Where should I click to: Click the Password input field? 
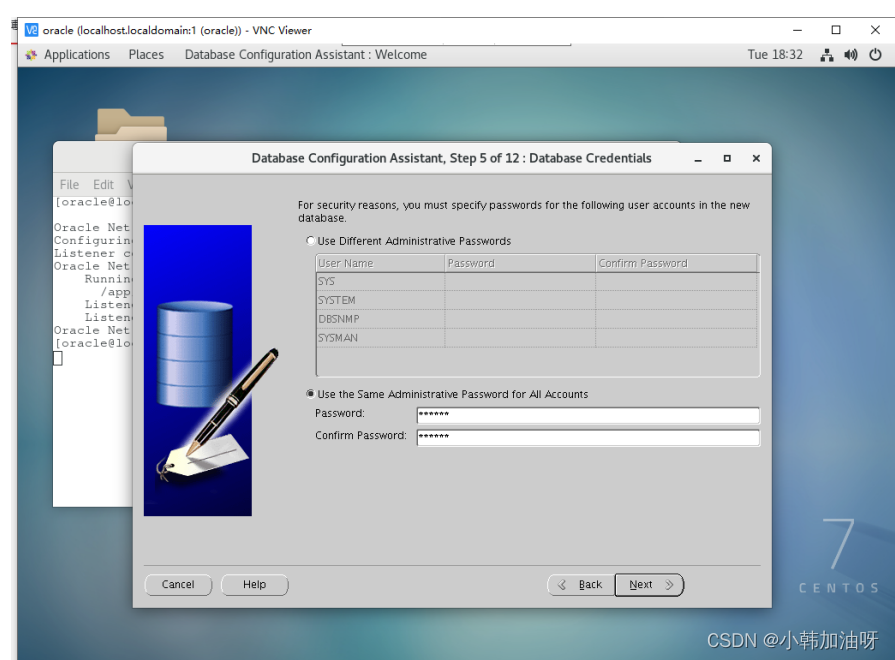point(588,415)
